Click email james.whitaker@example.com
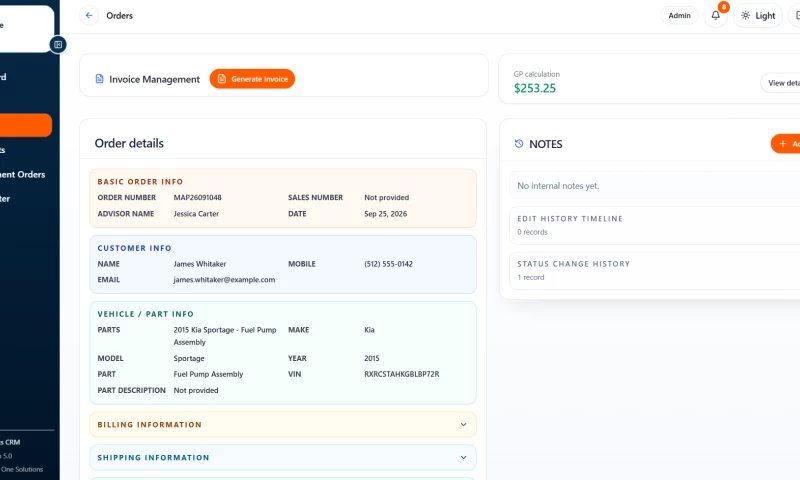This screenshot has height=480, width=800. [x=224, y=280]
